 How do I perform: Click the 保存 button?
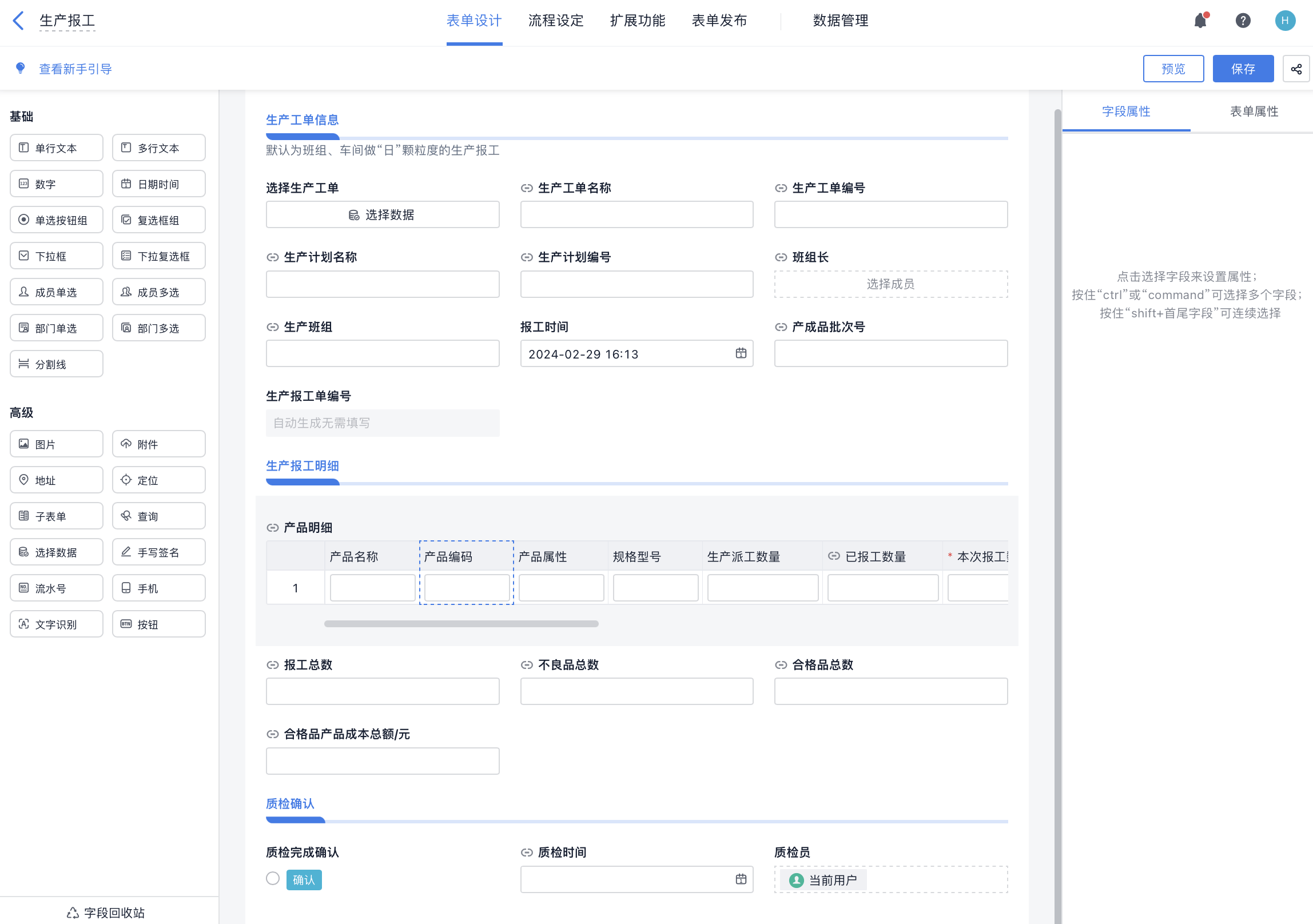click(1243, 68)
